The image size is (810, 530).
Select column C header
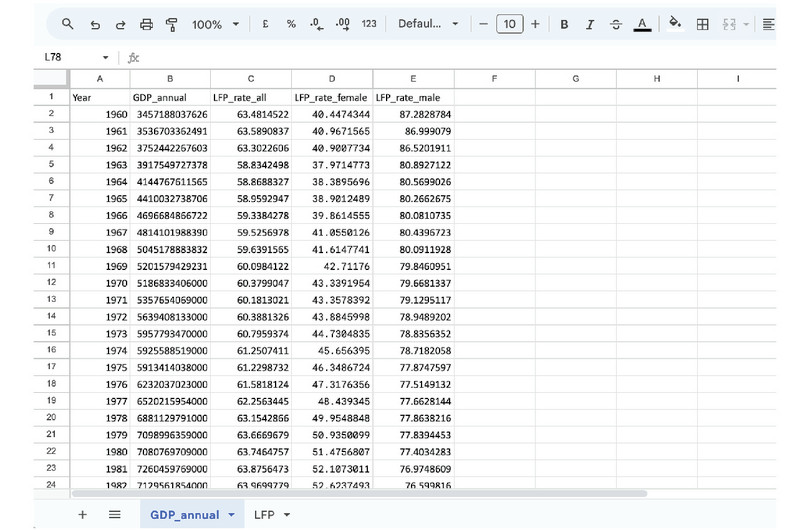[x=251, y=79]
